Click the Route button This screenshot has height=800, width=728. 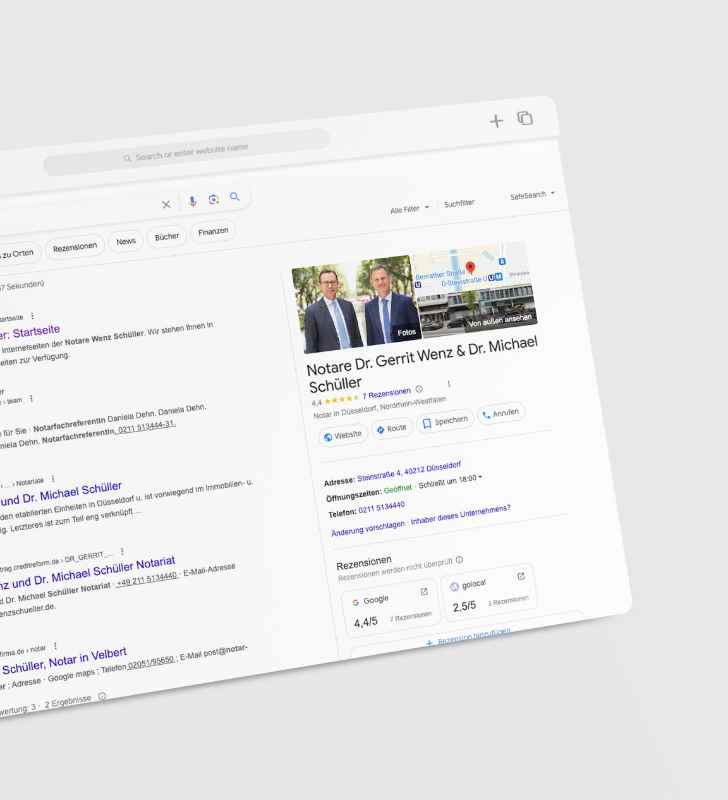(x=392, y=429)
